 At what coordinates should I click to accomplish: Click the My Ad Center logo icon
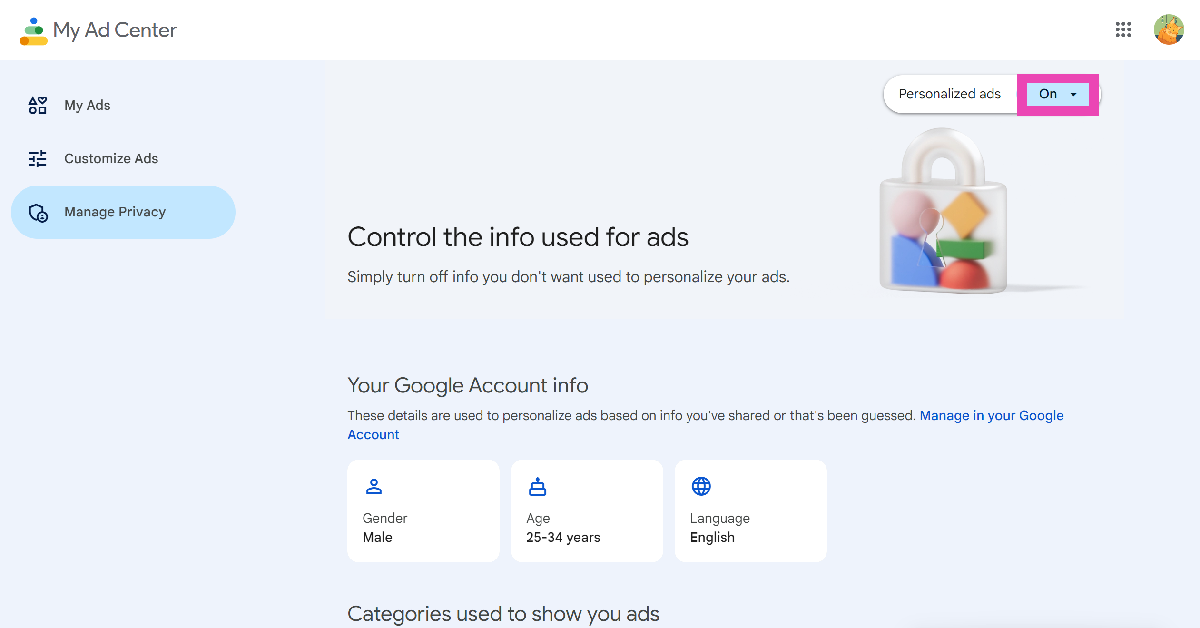coord(34,31)
